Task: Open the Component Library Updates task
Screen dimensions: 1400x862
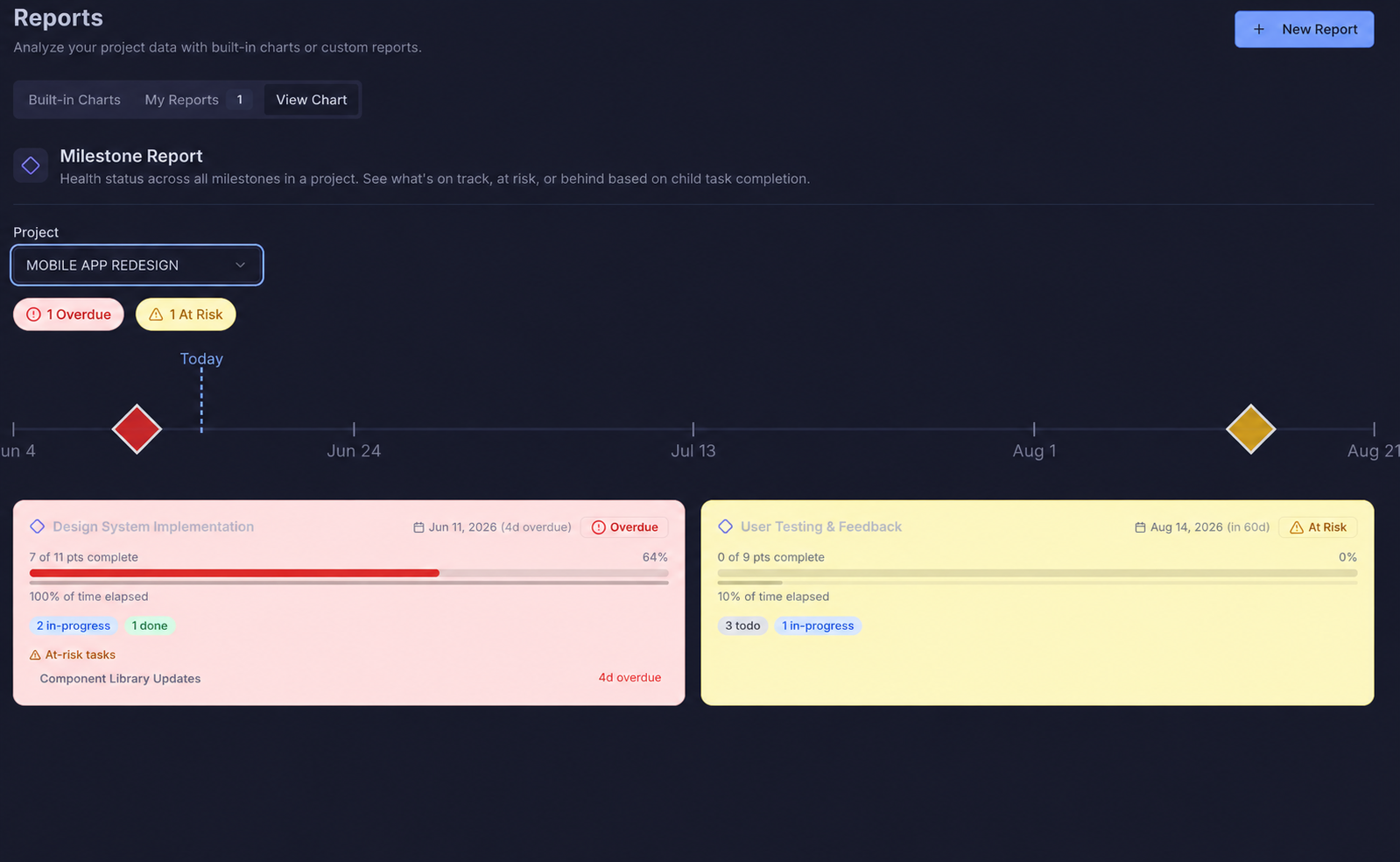Action: (x=120, y=679)
